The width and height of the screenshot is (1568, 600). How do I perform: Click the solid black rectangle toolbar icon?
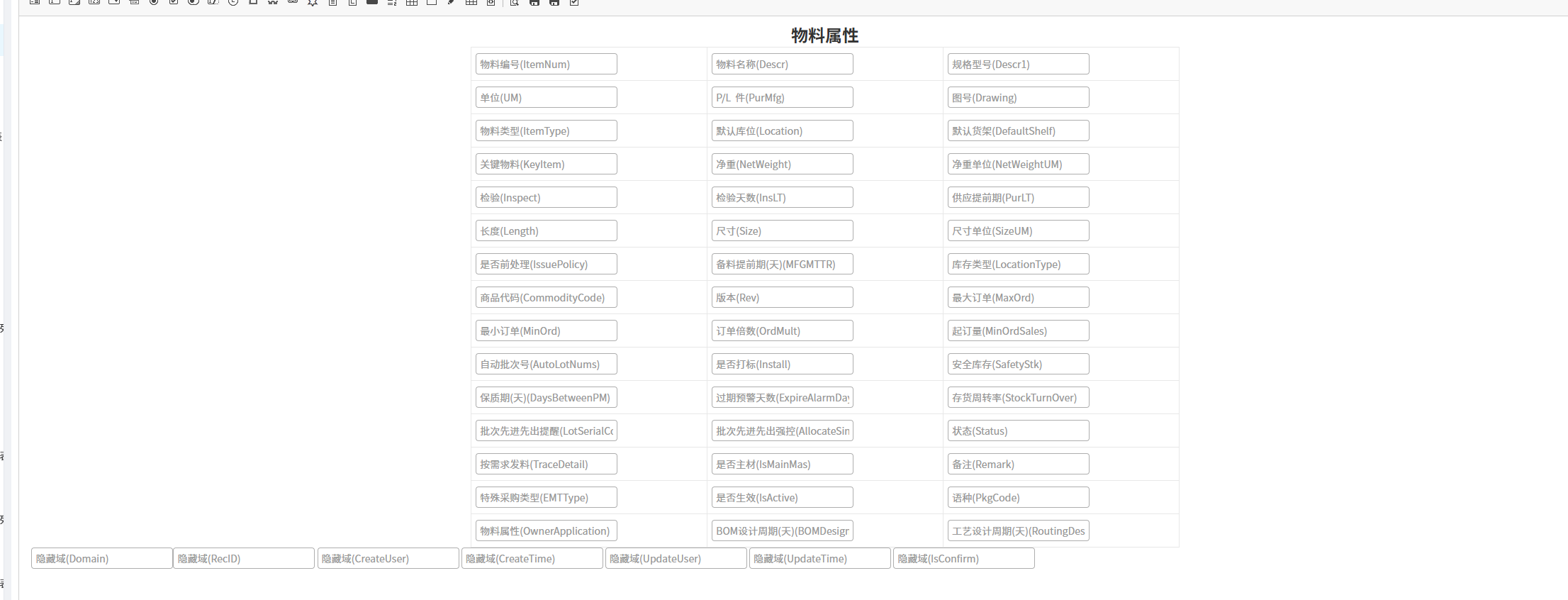372,2
